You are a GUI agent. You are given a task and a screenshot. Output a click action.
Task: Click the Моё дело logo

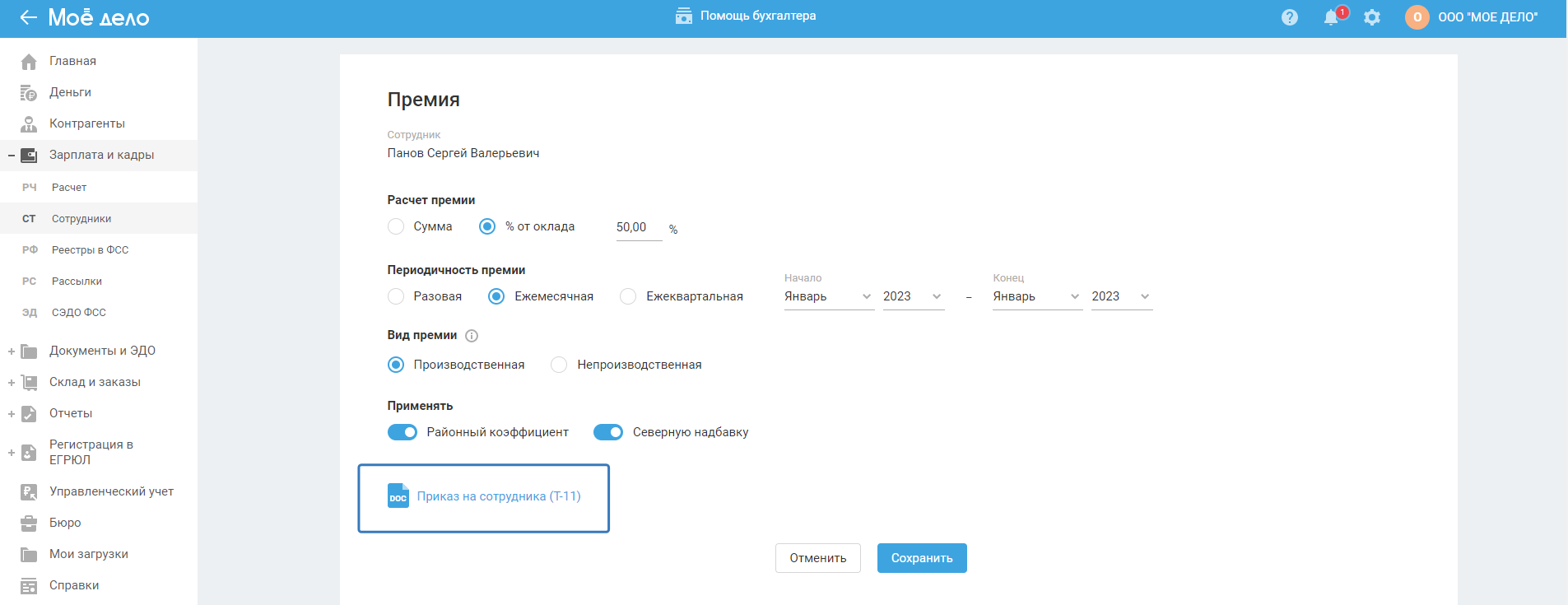(x=99, y=17)
